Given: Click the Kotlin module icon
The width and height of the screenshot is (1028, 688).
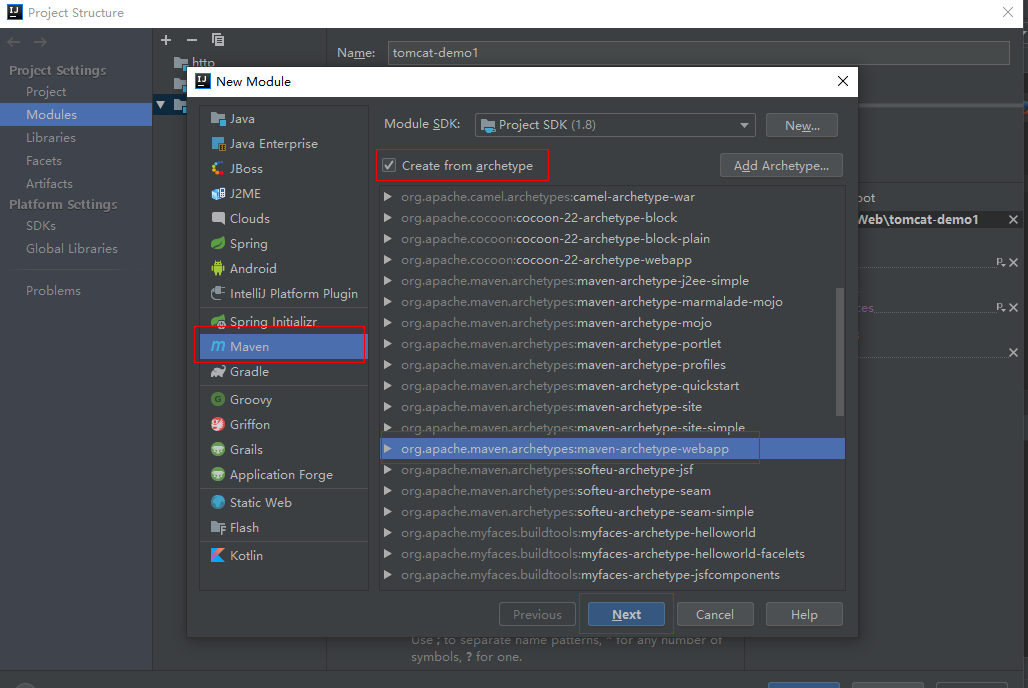Looking at the screenshot, I should [218, 556].
